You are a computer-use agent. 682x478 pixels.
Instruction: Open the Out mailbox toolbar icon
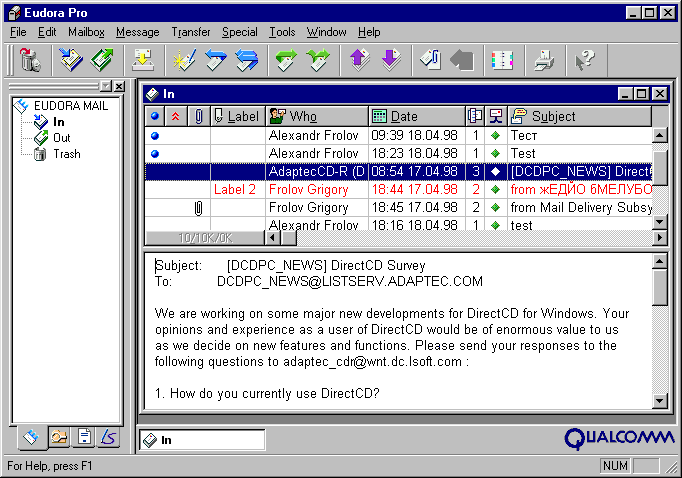(x=102, y=60)
